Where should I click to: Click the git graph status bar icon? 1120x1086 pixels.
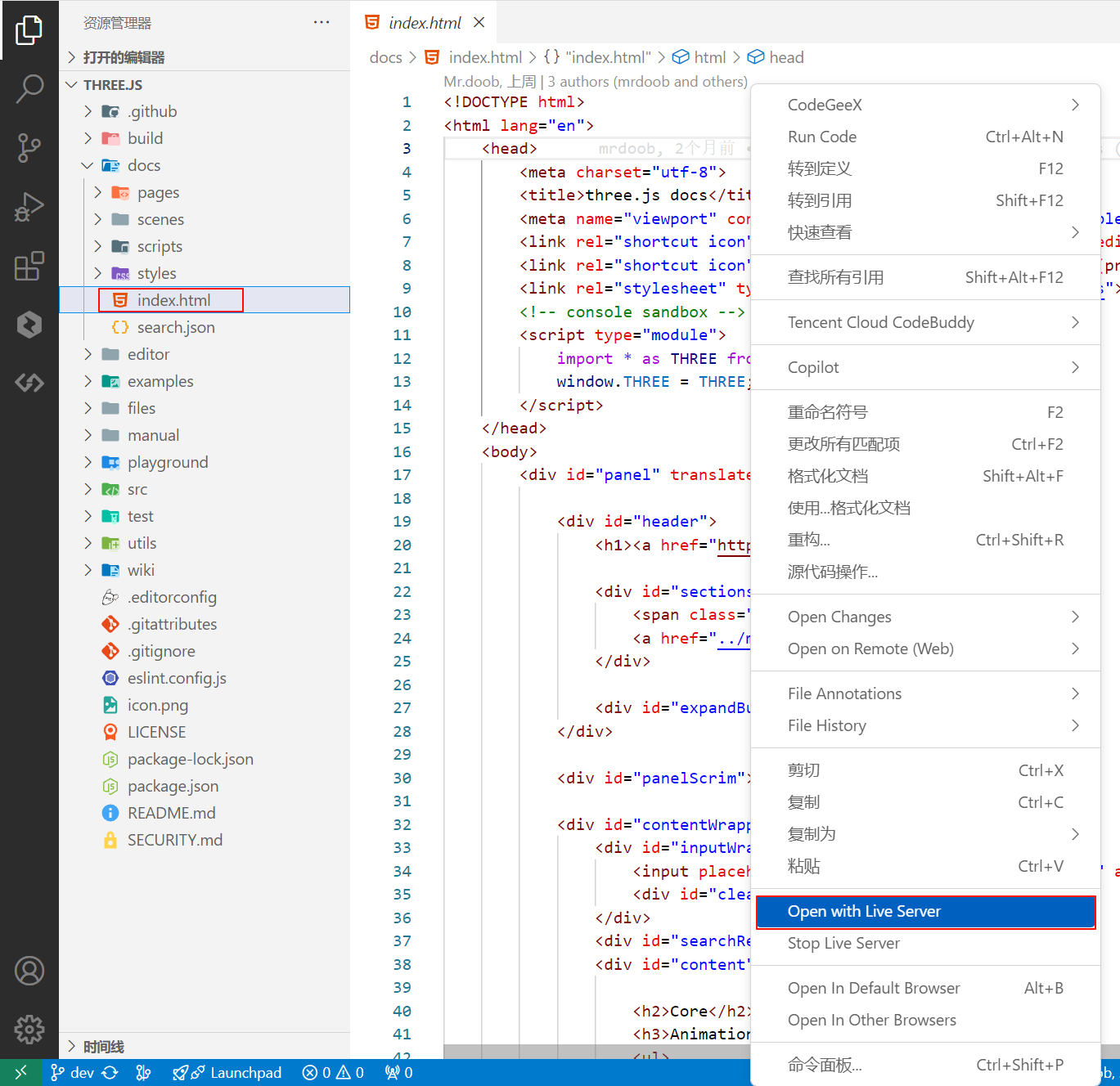tap(143, 1072)
